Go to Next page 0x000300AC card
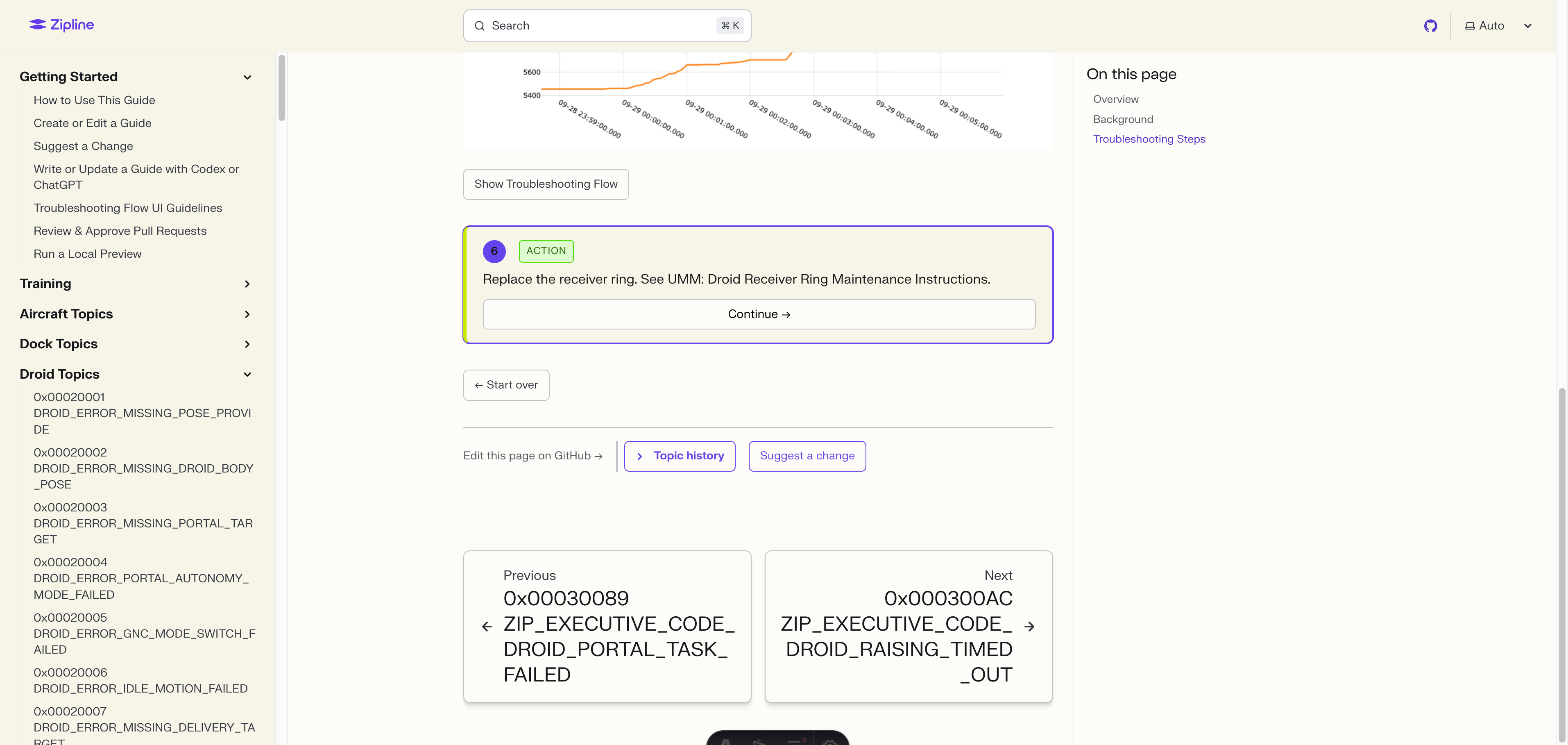 (908, 626)
